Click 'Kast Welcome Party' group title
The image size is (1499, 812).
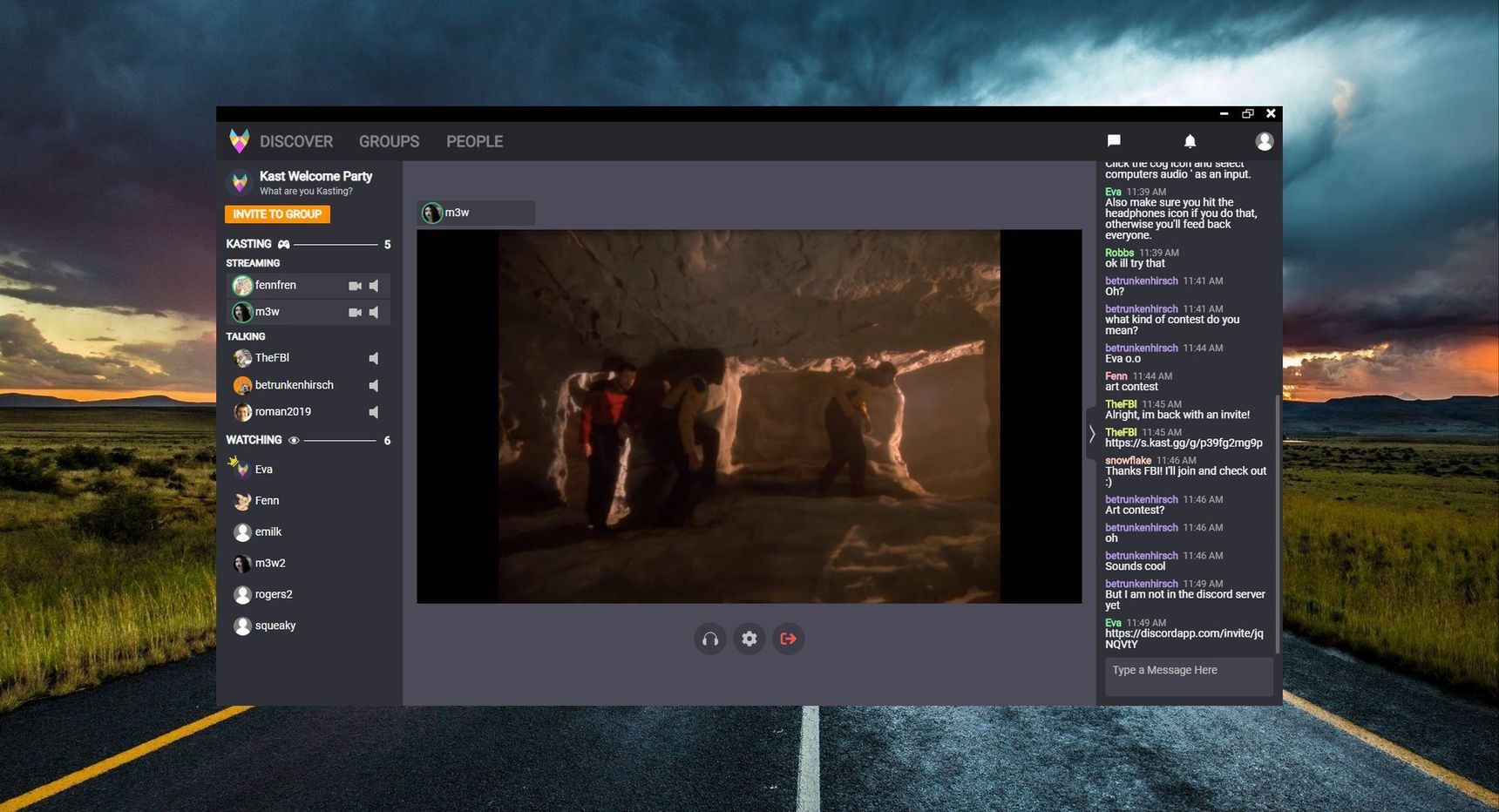pos(315,176)
